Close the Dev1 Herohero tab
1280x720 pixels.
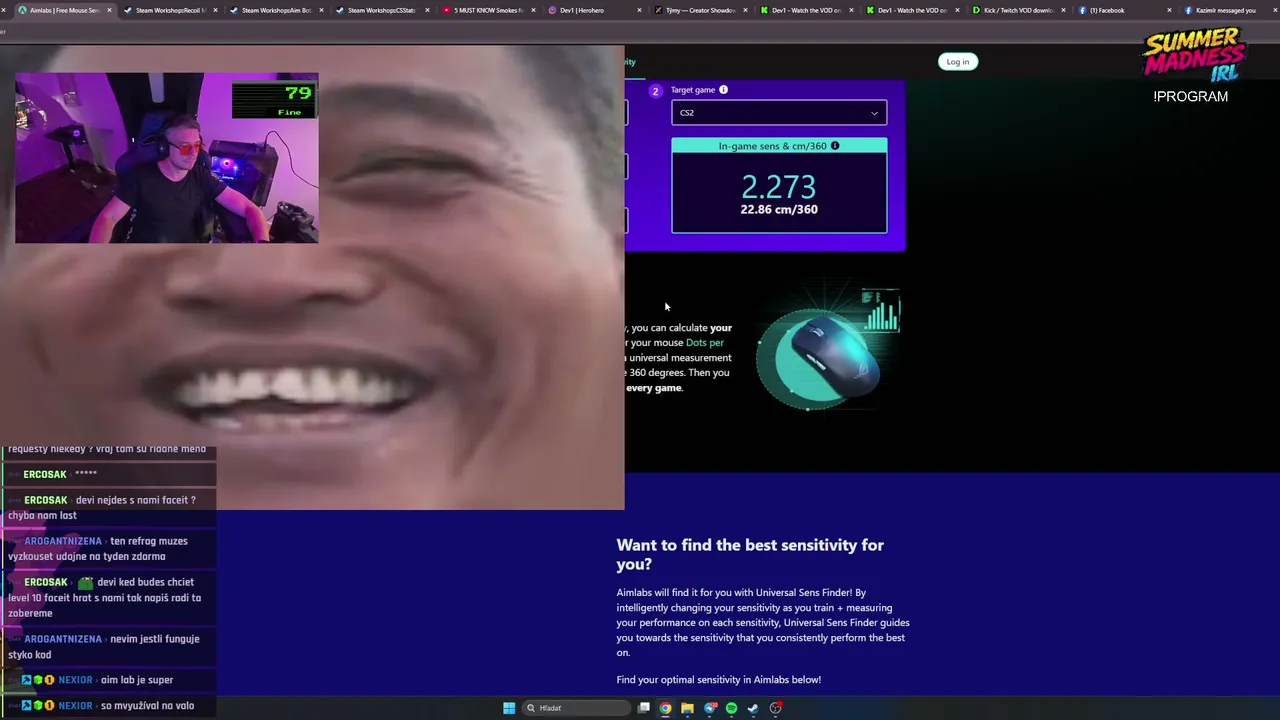[x=639, y=10]
